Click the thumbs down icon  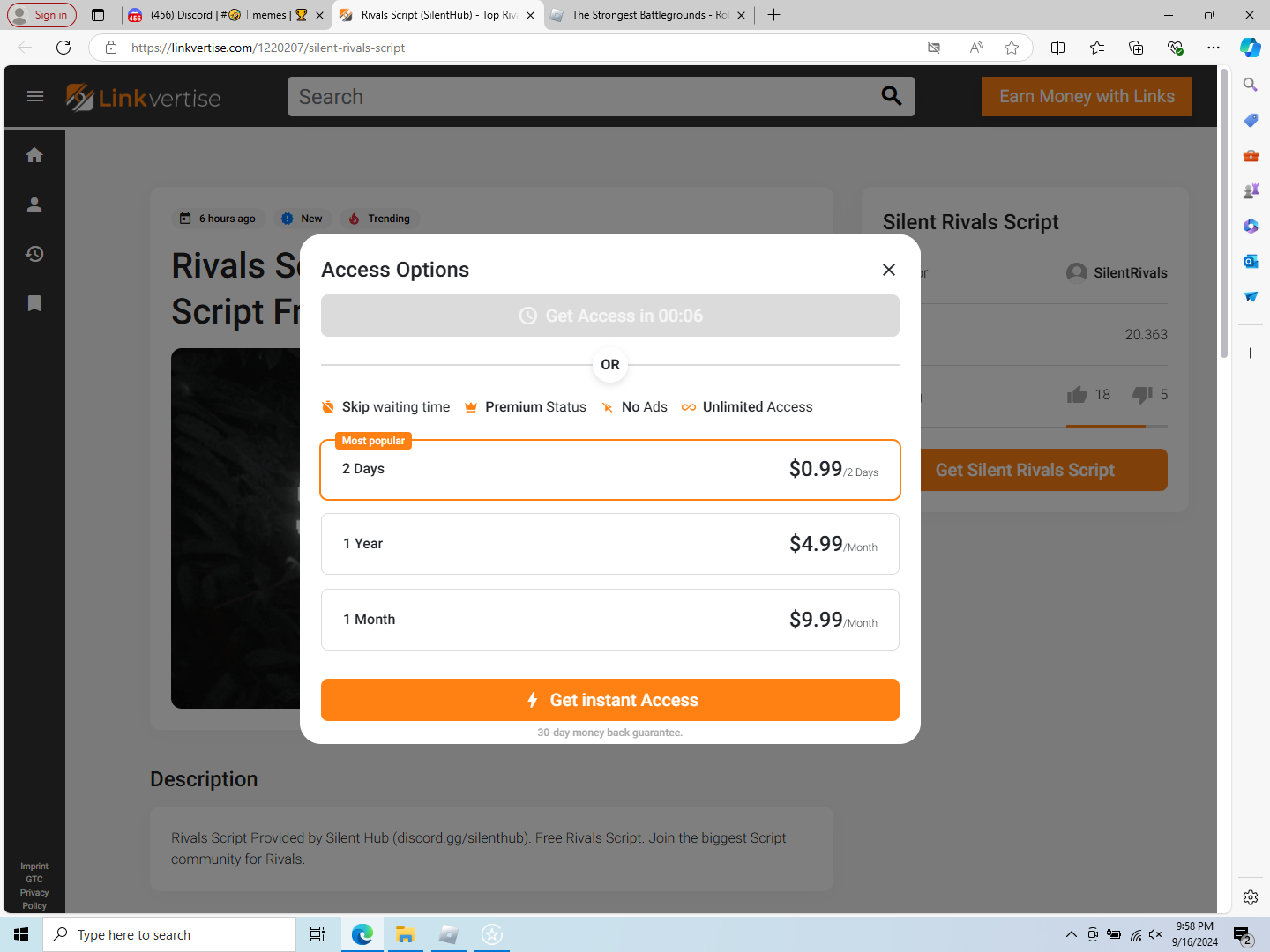coord(1142,395)
